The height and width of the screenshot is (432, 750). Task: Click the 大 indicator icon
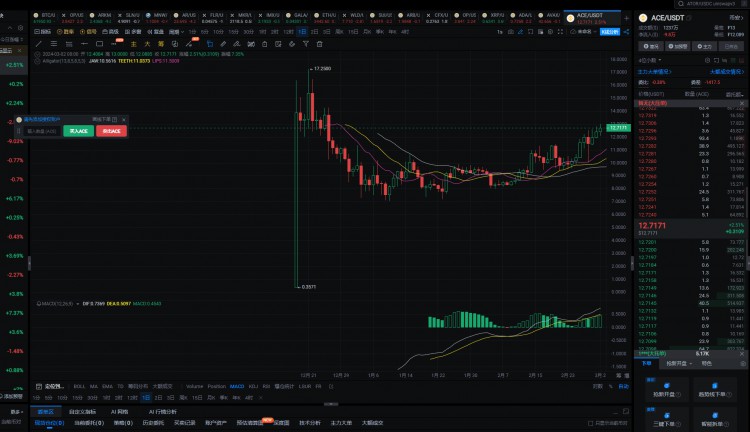(x=147, y=44)
